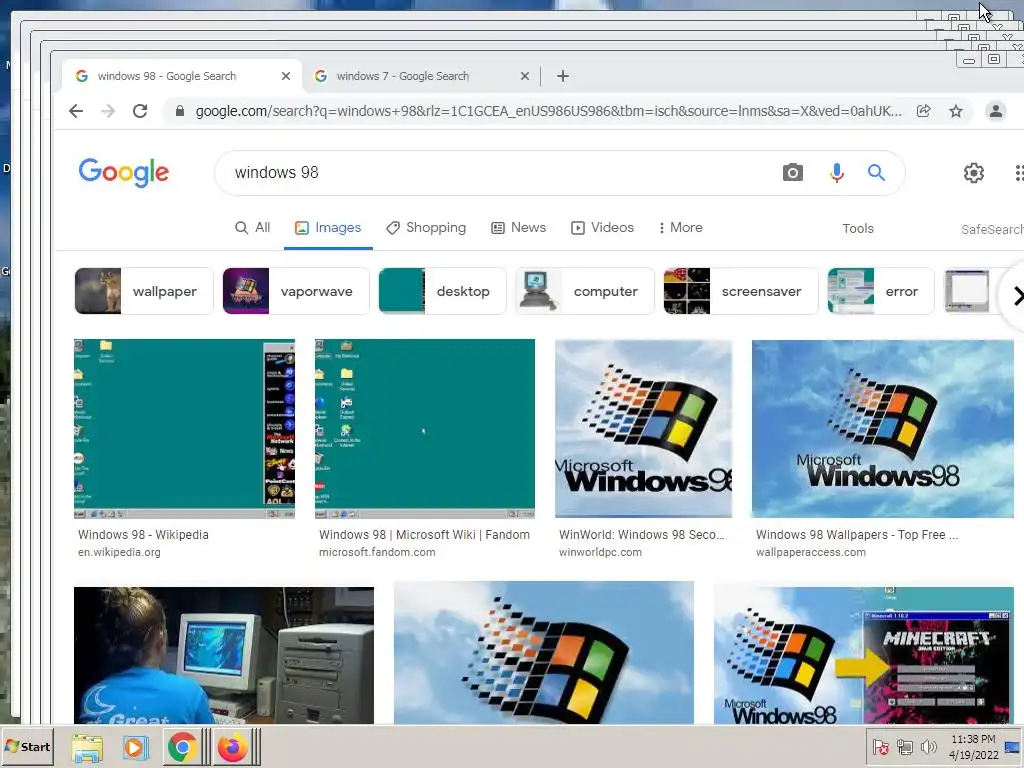The image size is (1024, 768).
Task: Open the share page icon in address bar
Action: point(923,111)
